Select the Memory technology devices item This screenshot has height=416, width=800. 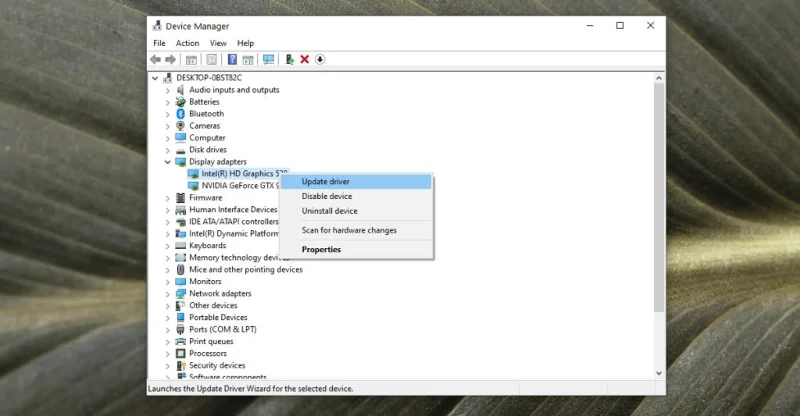click(x=239, y=258)
